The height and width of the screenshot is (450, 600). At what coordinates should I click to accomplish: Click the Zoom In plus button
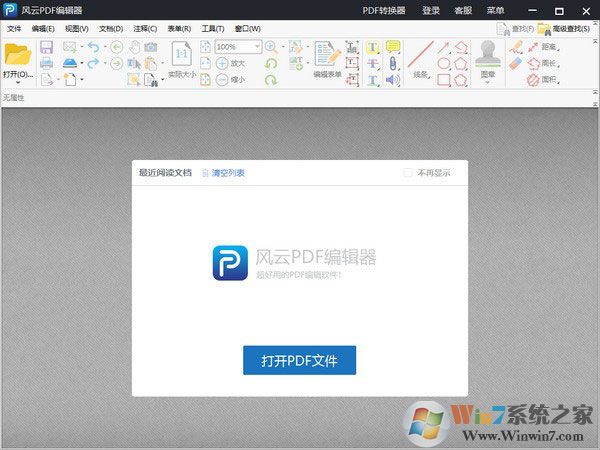(x=222, y=63)
